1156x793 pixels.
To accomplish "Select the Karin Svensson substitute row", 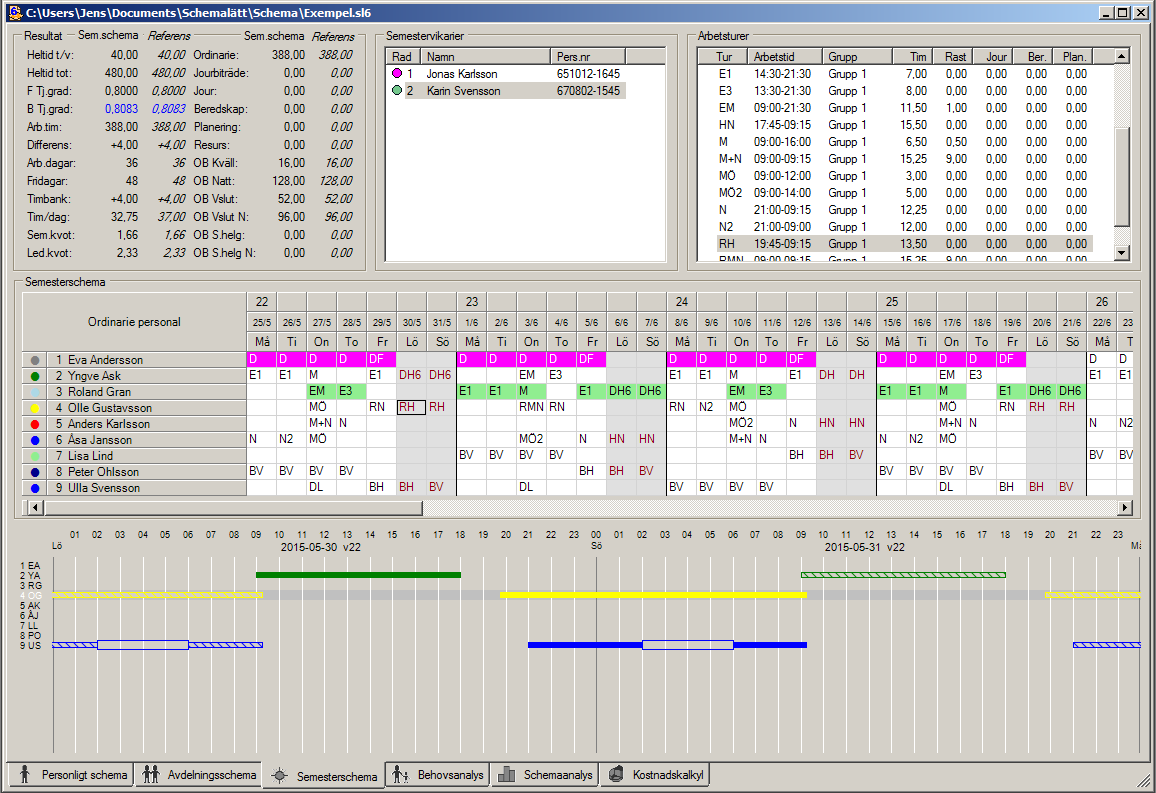I will click(x=506, y=91).
